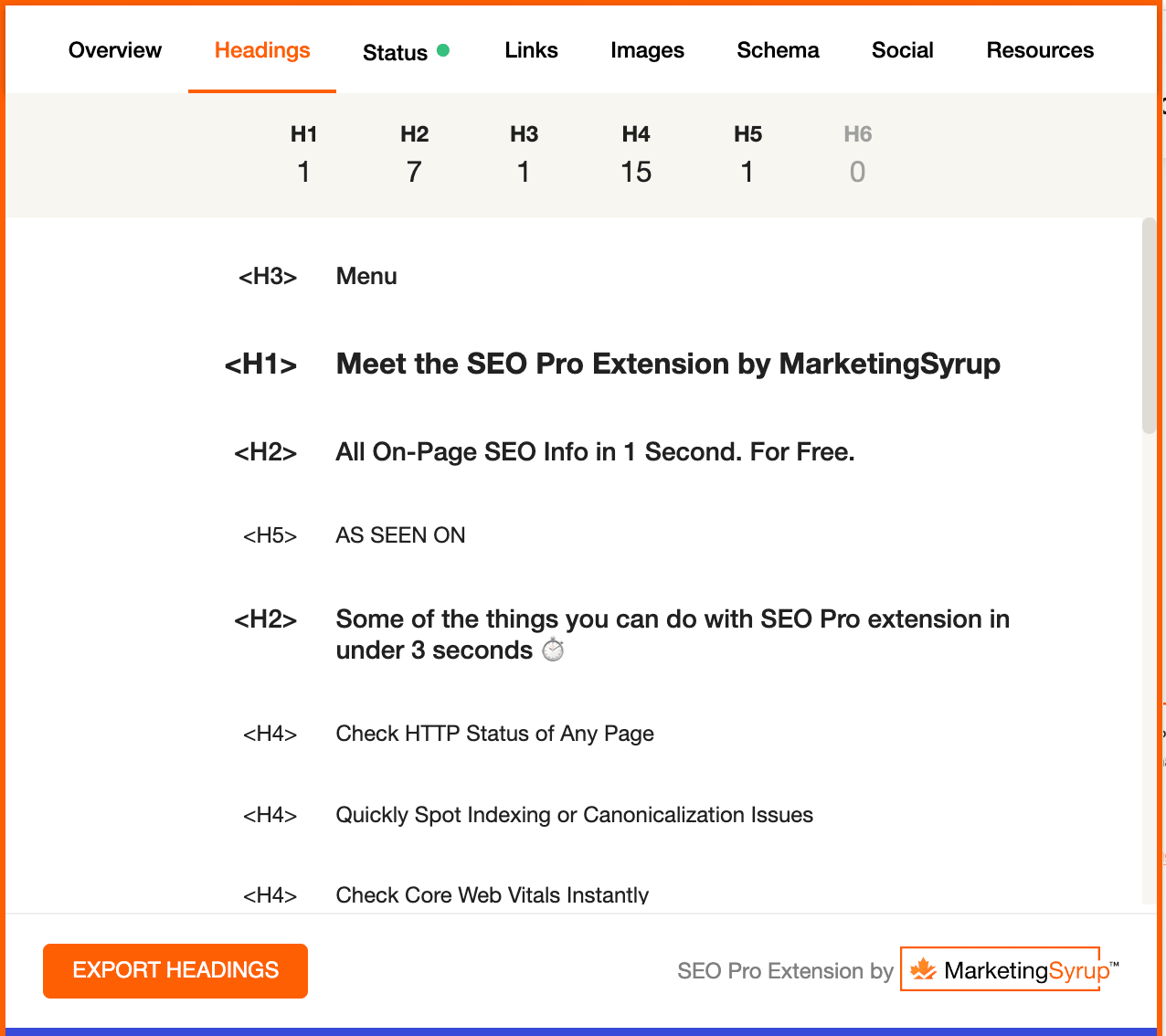Screen dimensions: 1166x1036
Task: Click the <H5> tag label
Action: 270,535
